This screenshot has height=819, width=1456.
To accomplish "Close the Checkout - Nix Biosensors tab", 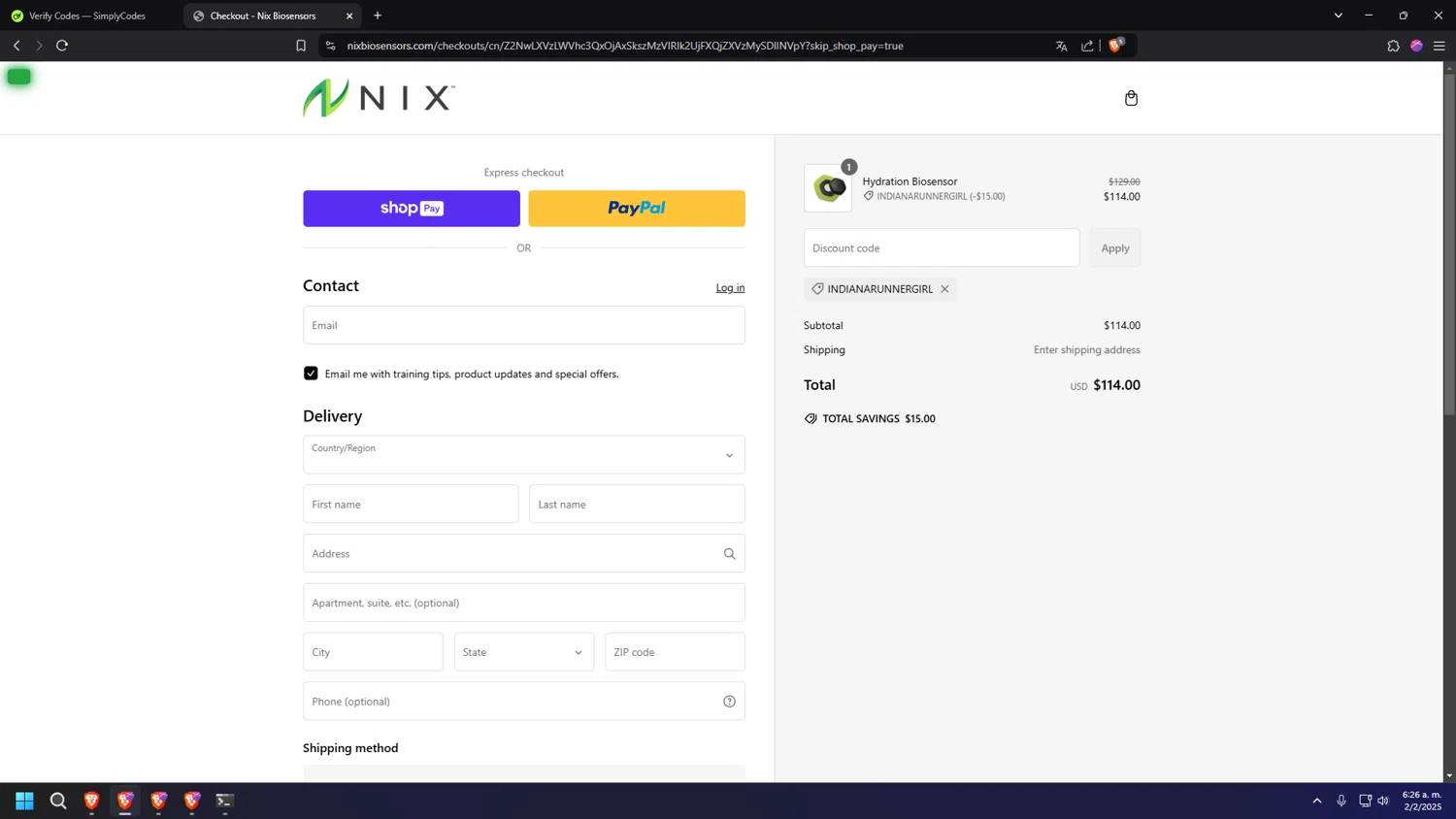I will 349,16.
